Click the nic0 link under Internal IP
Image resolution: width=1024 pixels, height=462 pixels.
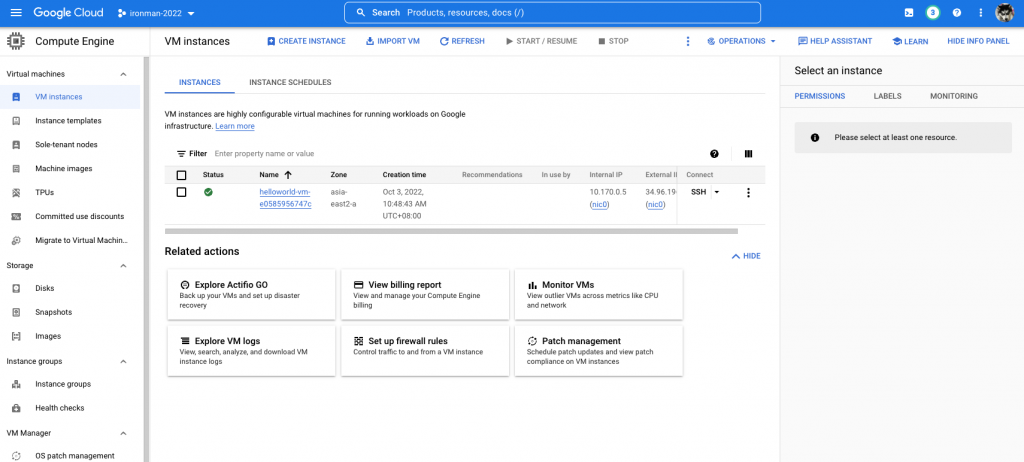600,205
